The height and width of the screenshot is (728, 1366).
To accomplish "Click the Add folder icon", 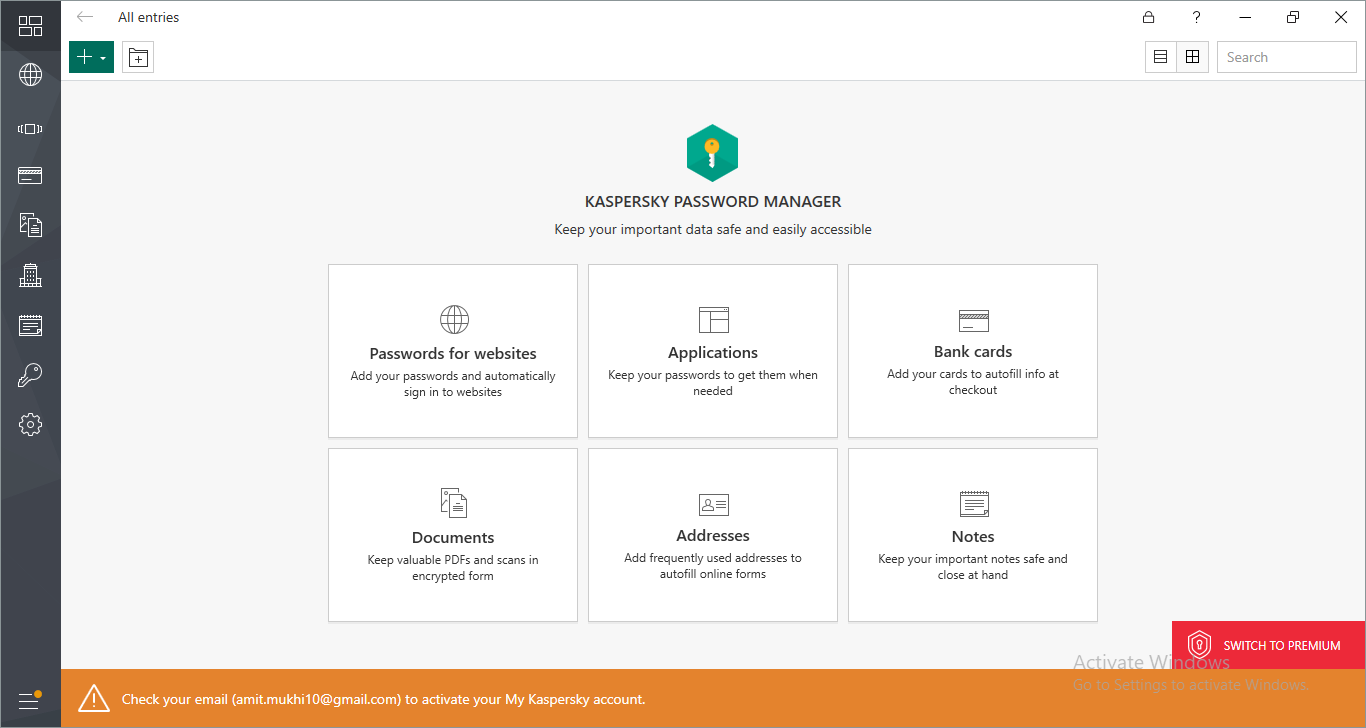I will click(138, 57).
